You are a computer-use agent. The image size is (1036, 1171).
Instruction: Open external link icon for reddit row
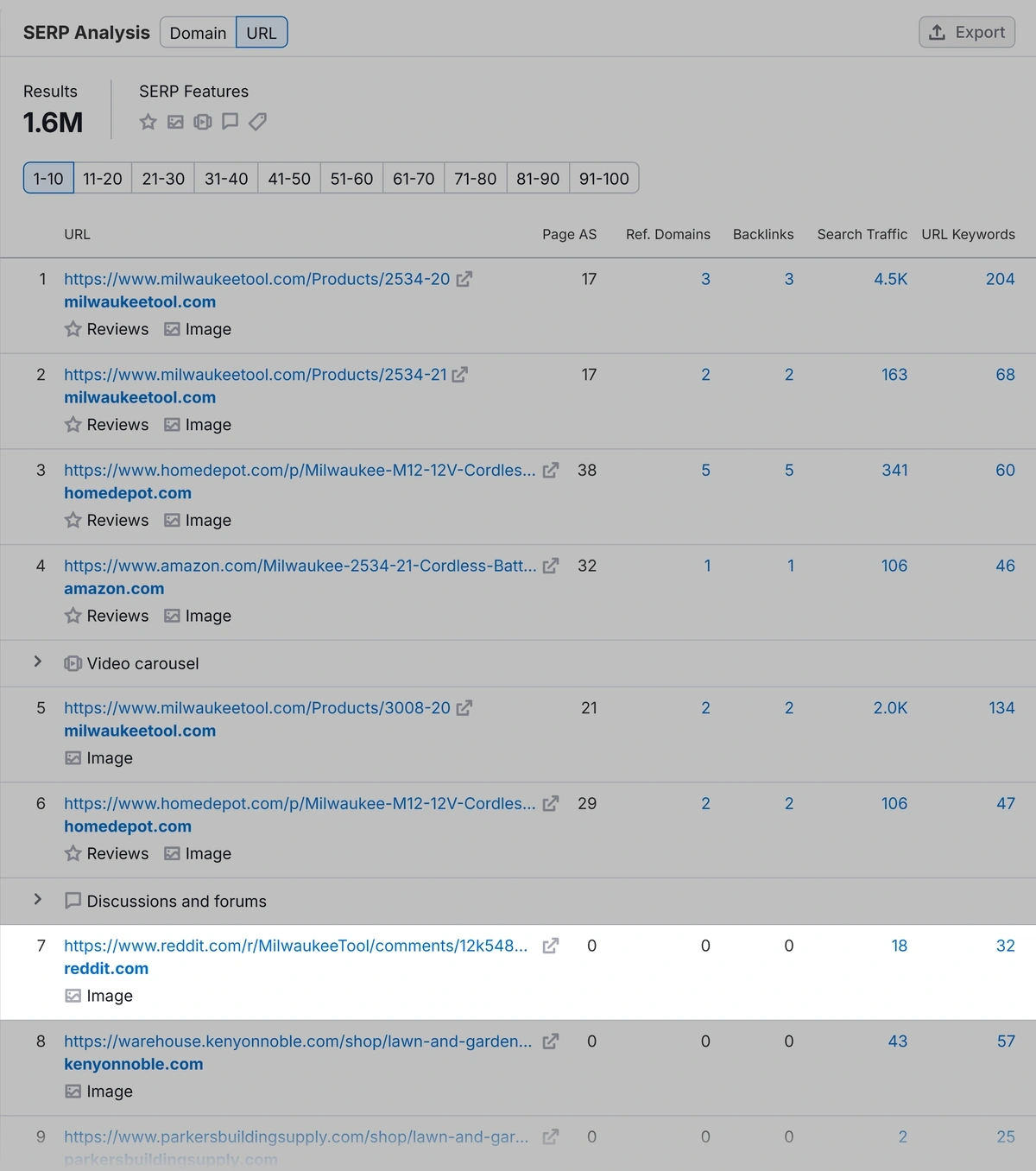tap(551, 946)
